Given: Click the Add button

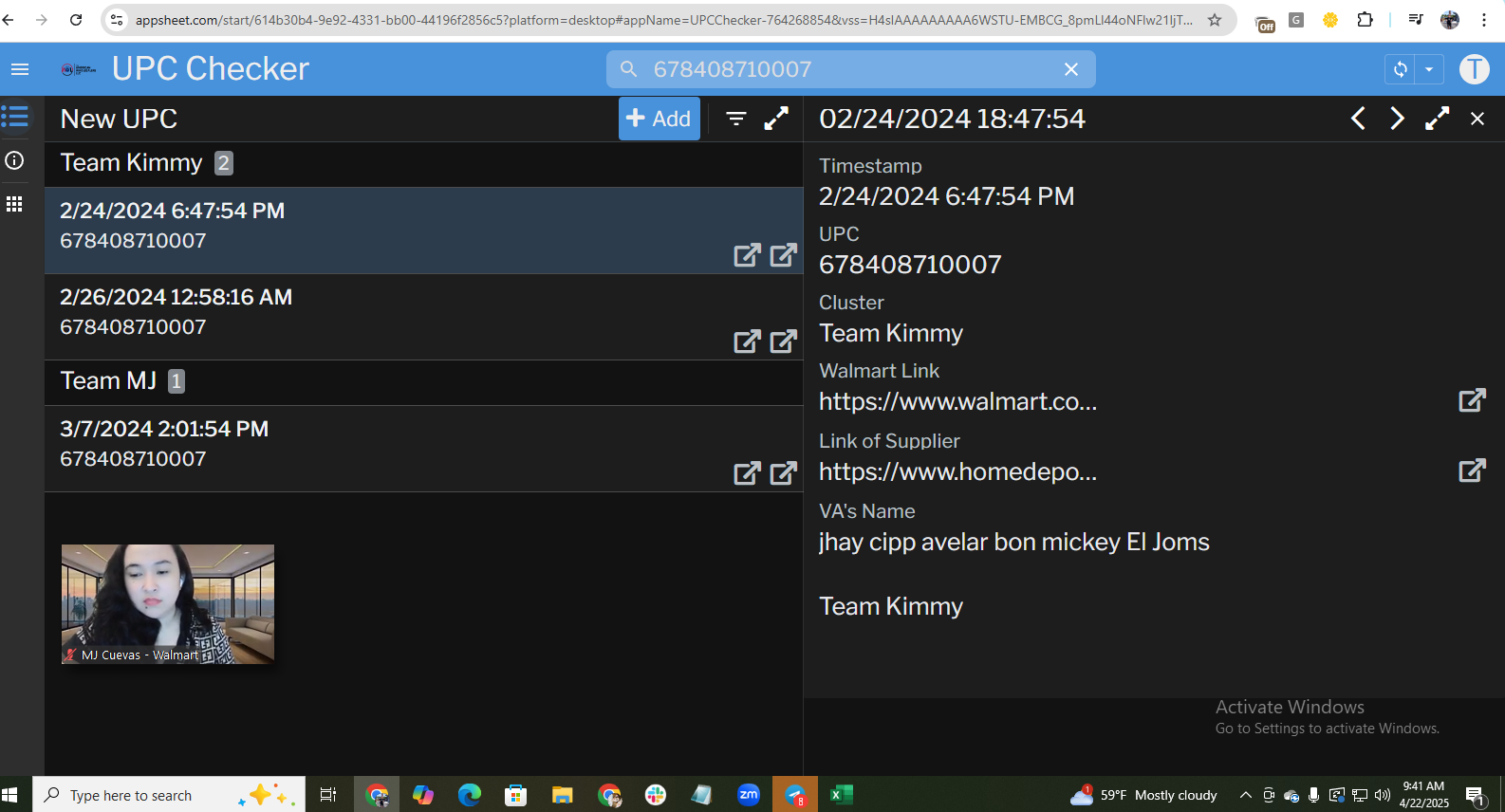Looking at the screenshot, I should click(660, 119).
